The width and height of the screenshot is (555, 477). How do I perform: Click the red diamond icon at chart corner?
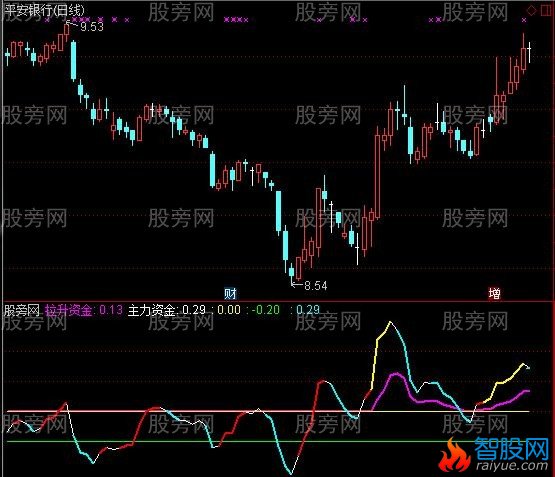[x=531, y=10]
